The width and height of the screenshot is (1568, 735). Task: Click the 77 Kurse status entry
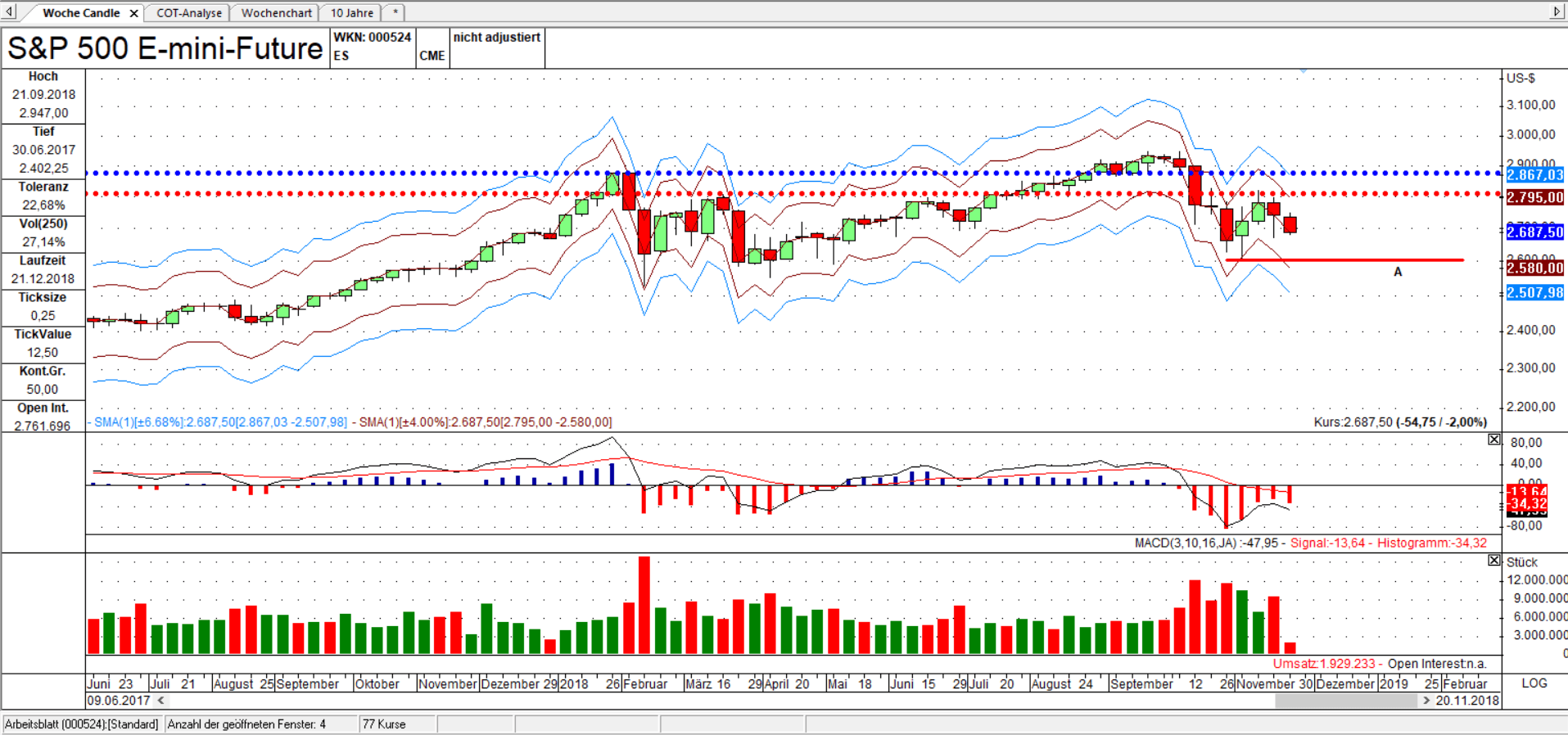[384, 724]
